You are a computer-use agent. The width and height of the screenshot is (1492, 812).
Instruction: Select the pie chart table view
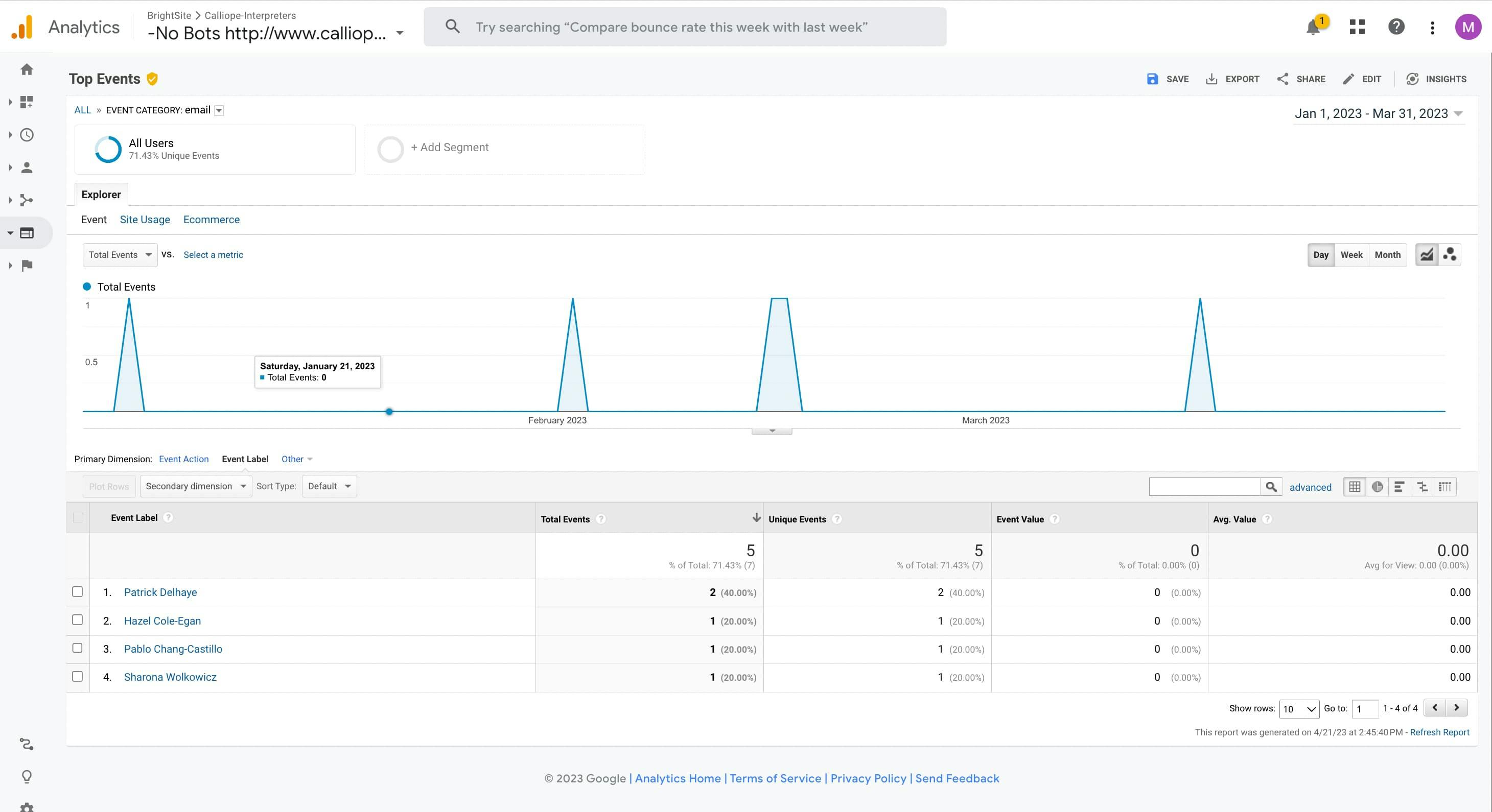coord(1378,487)
